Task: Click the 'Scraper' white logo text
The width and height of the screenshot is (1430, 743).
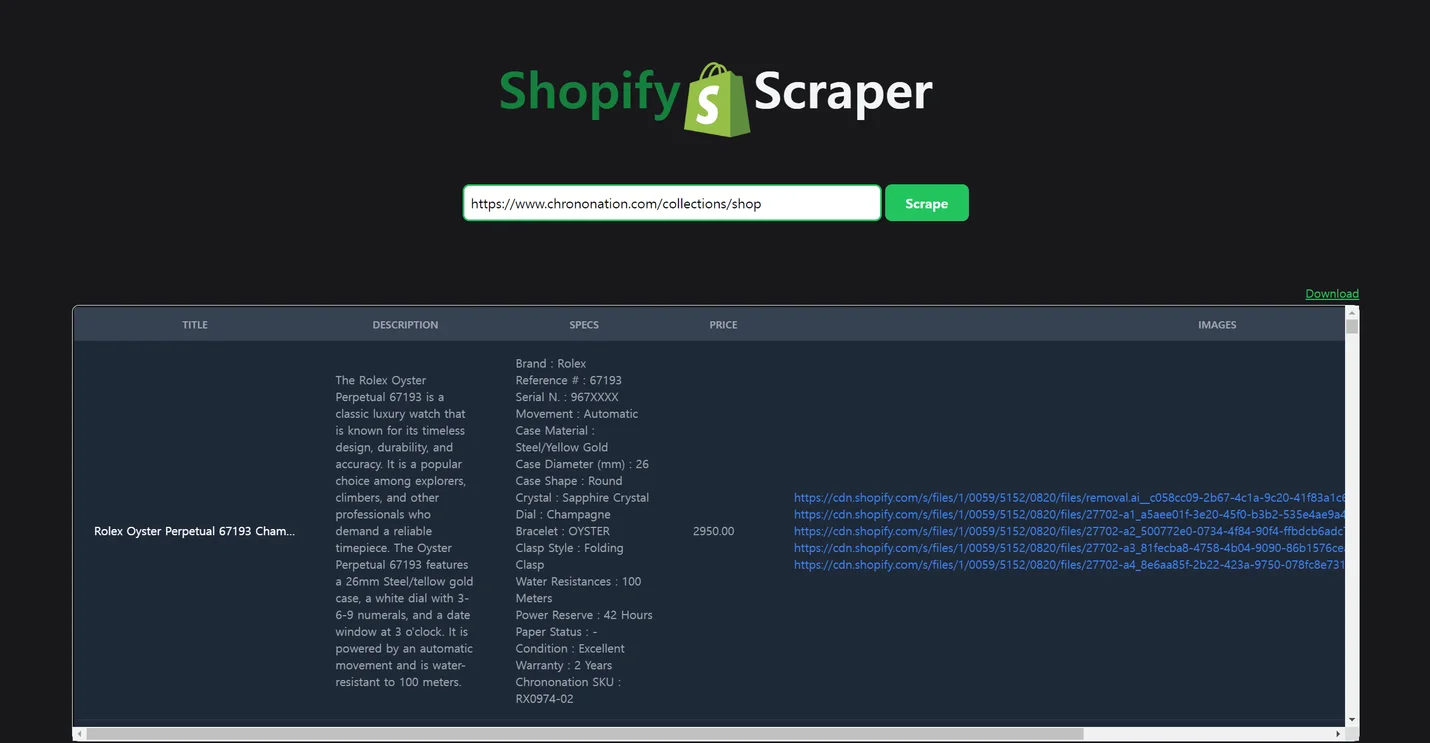Action: (843, 94)
